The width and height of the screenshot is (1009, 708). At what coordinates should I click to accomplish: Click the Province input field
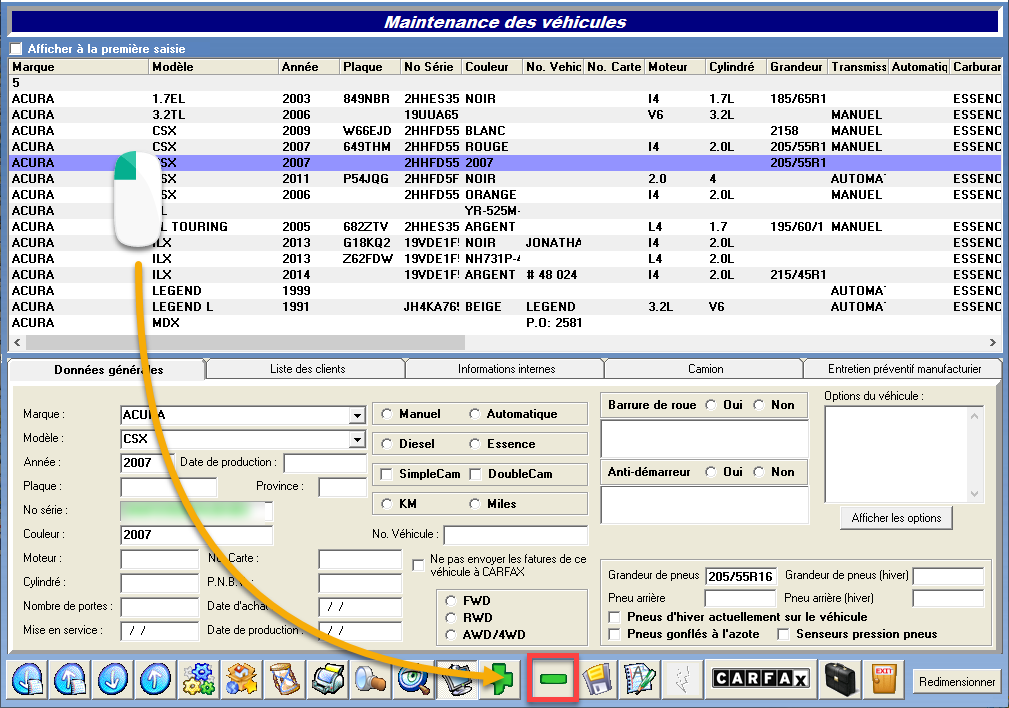pyautogui.click(x=342, y=487)
